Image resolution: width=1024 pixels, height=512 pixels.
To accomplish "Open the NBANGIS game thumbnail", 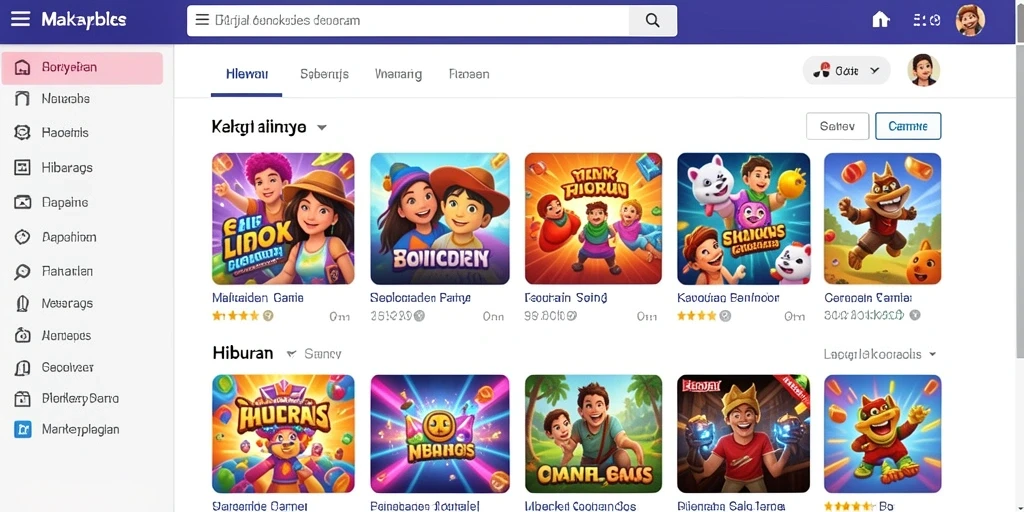I will tap(440, 434).
